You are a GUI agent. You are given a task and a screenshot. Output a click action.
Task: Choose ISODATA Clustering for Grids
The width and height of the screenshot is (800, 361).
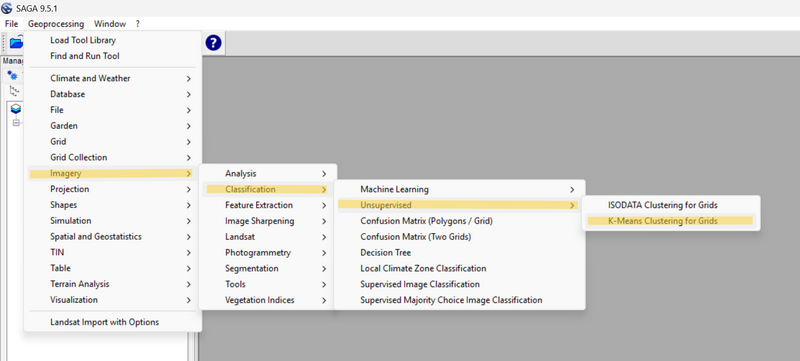670,205
